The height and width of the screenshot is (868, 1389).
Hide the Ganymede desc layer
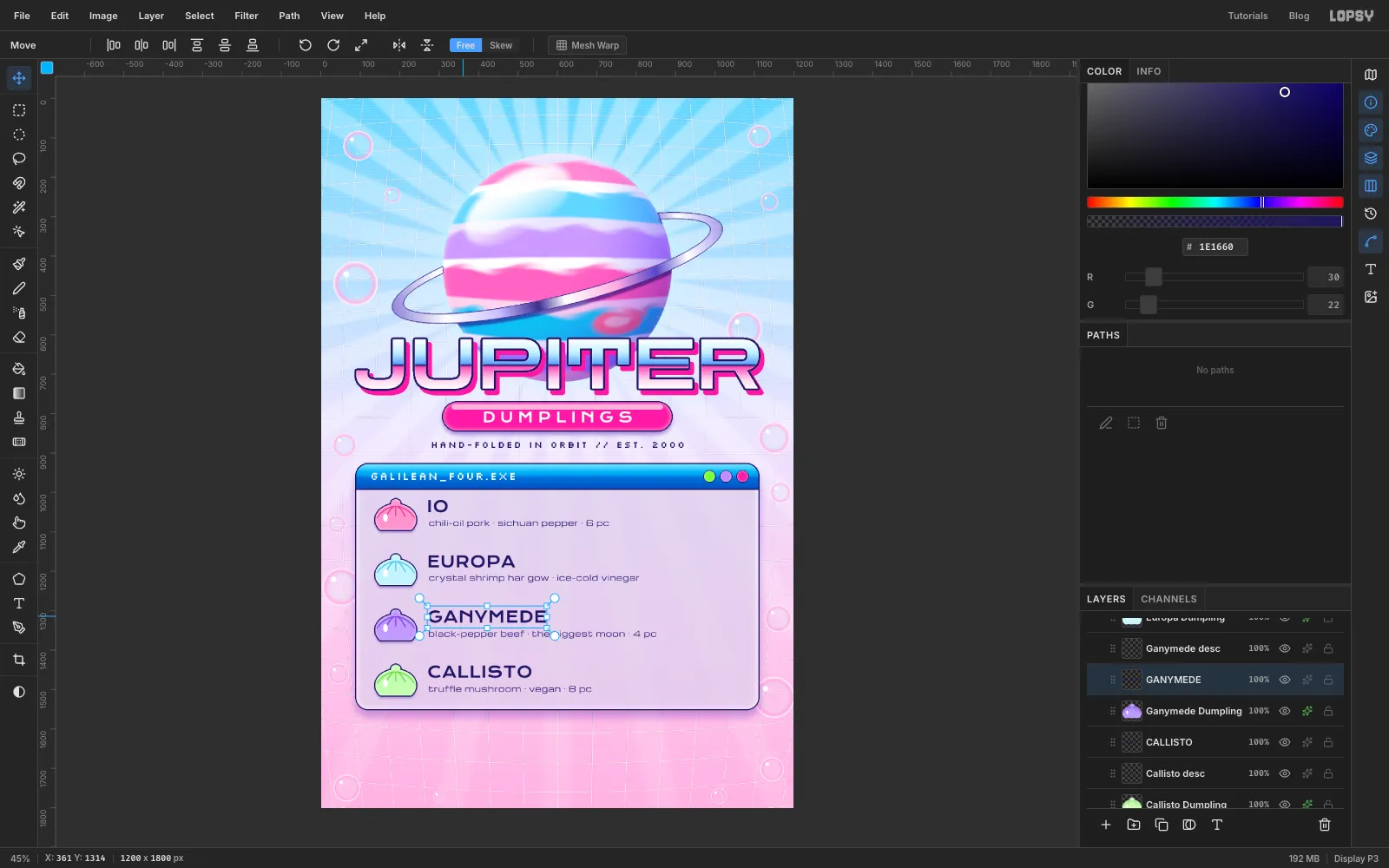point(1285,648)
